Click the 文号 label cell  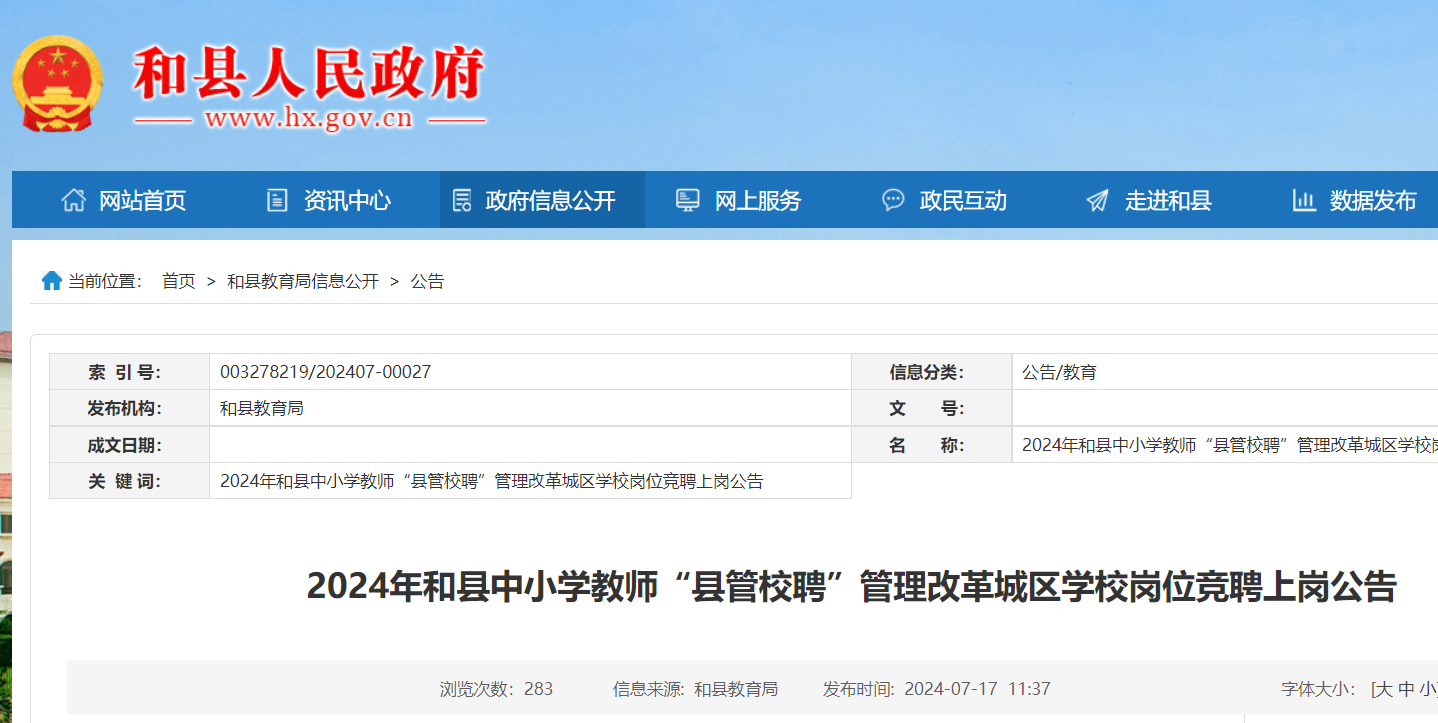(932, 408)
